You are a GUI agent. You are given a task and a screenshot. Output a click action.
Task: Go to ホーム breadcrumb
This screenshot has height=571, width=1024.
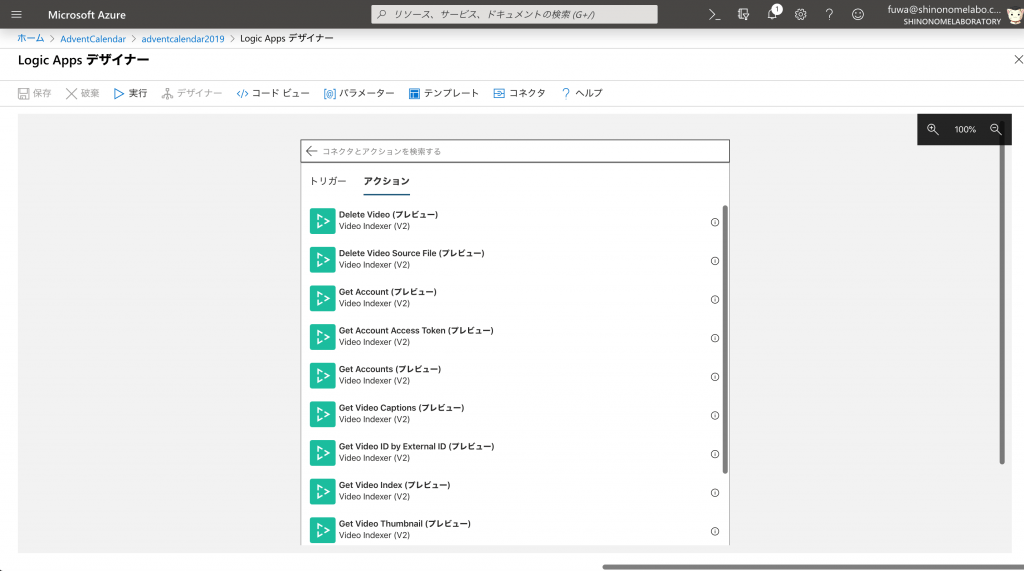coord(31,39)
